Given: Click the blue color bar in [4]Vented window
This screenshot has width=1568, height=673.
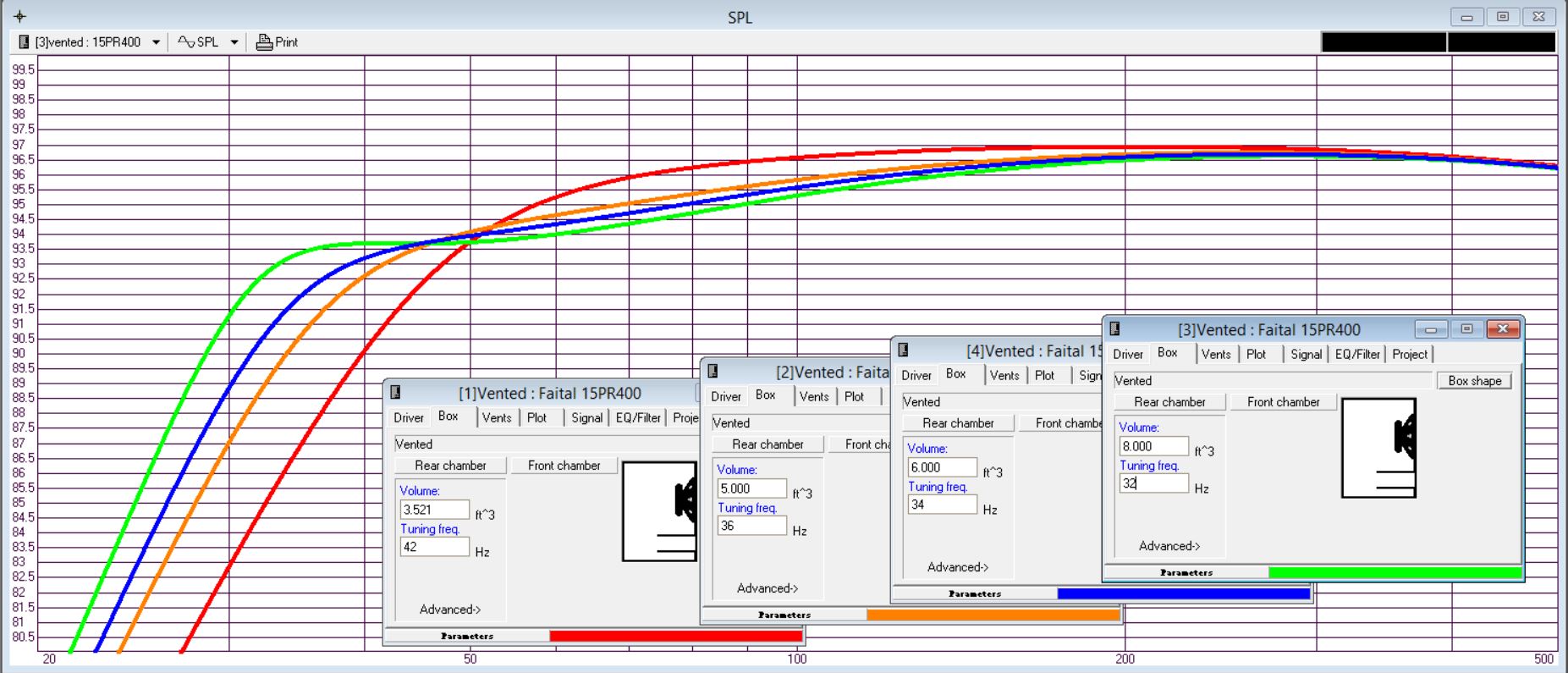Looking at the screenshot, I should (x=1183, y=594).
